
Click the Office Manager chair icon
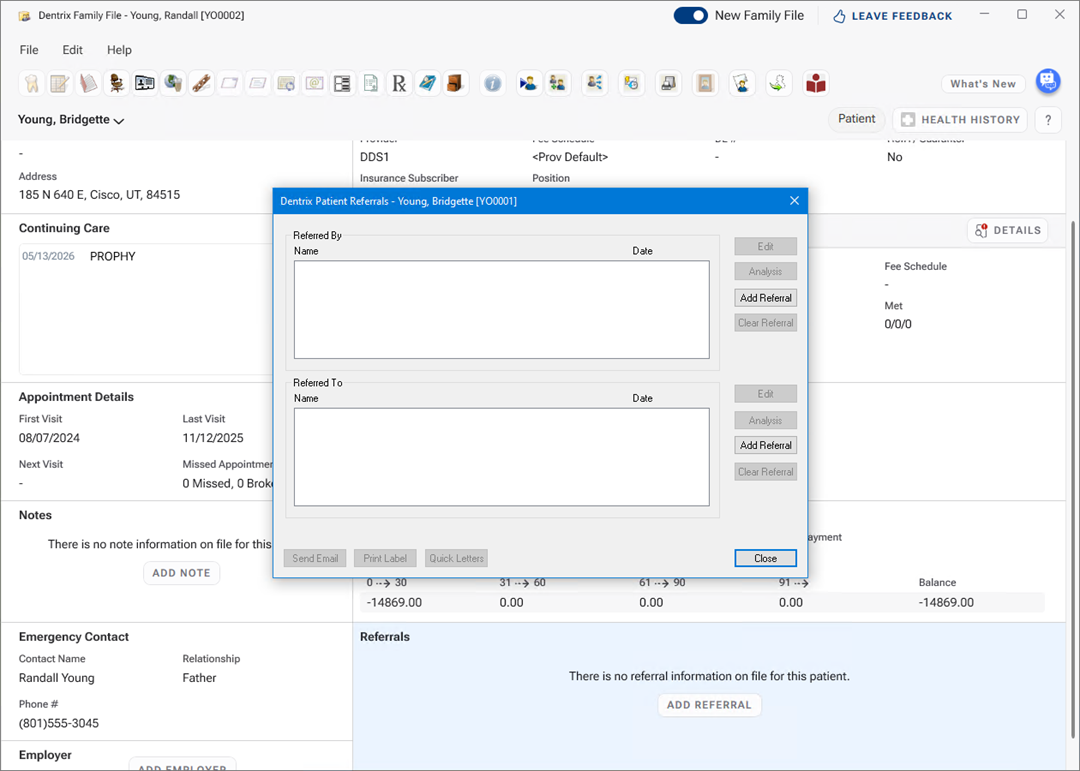[117, 84]
